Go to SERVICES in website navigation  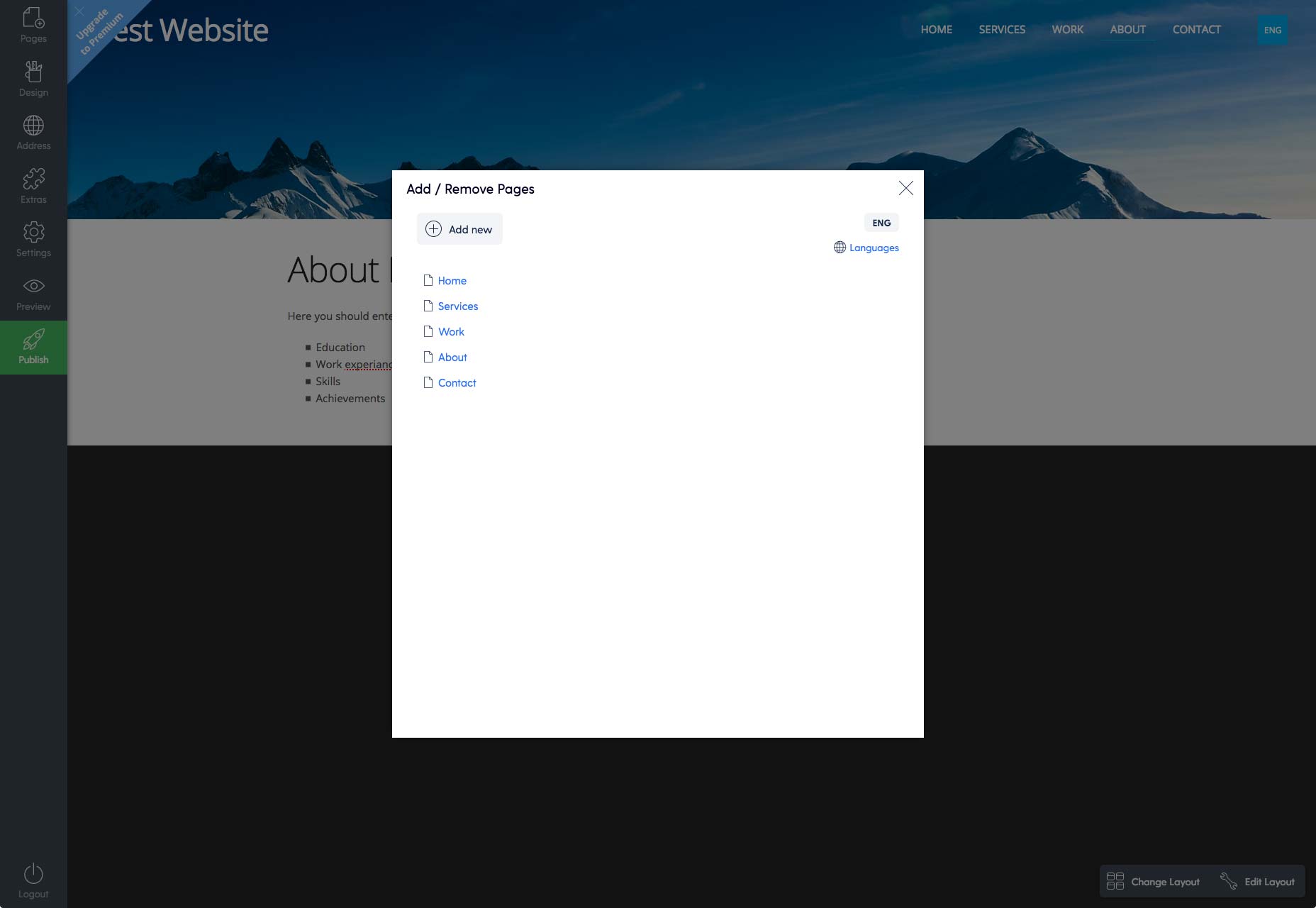click(x=1002, y=30)
